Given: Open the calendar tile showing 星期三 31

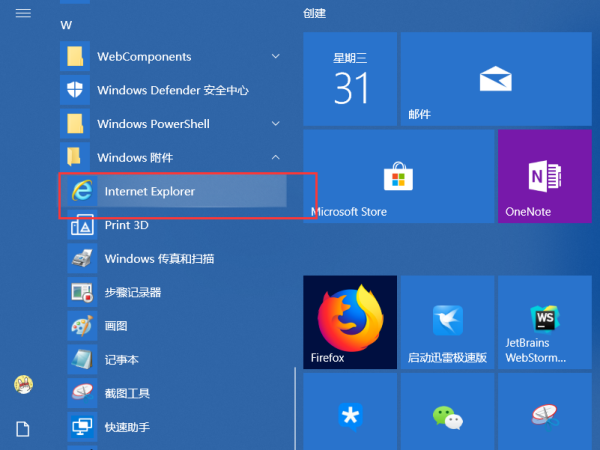Looking at the screenshot, I should [350, 79].
